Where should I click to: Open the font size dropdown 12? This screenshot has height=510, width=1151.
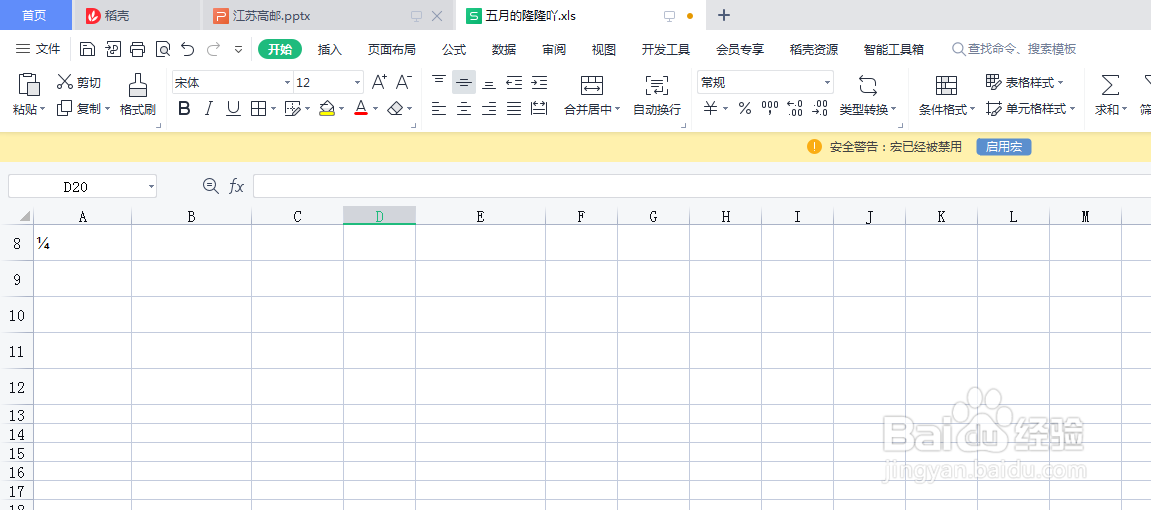pyautogui.click(x=357, y=83)
